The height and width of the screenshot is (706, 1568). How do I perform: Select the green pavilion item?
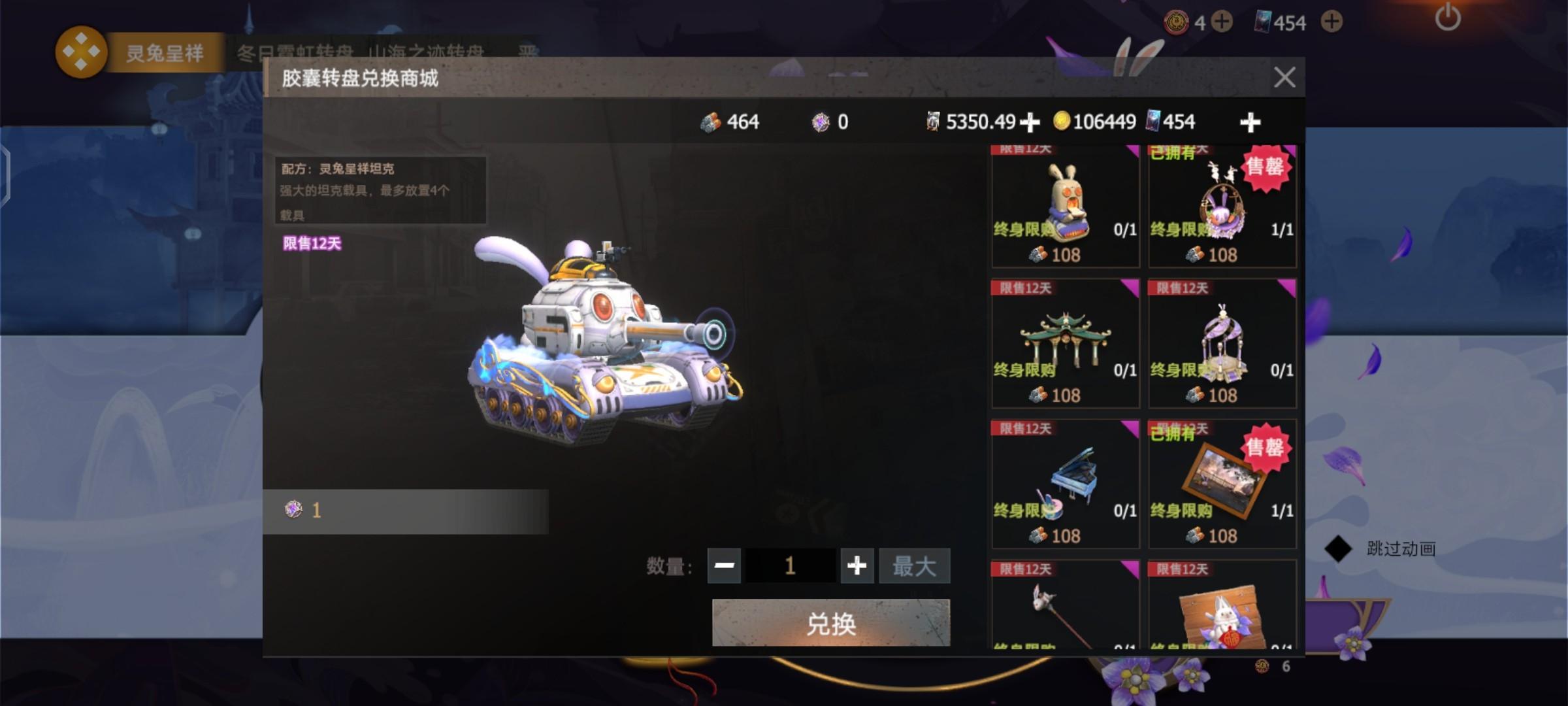(1066, 344)
